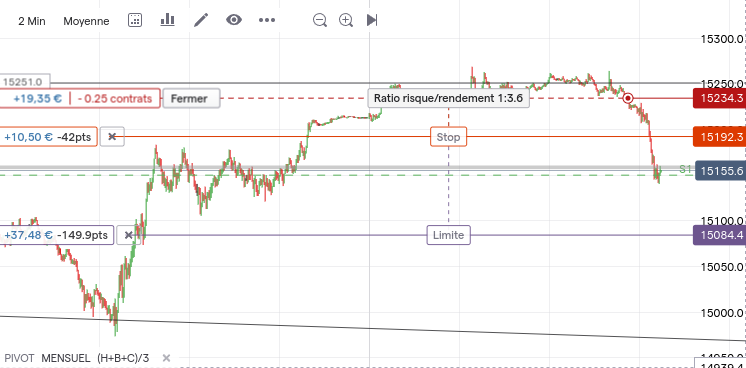Viewport: 746px width, 368px height.
Task: Open the 2 Min timeframe selector
Action: point(32,21)
